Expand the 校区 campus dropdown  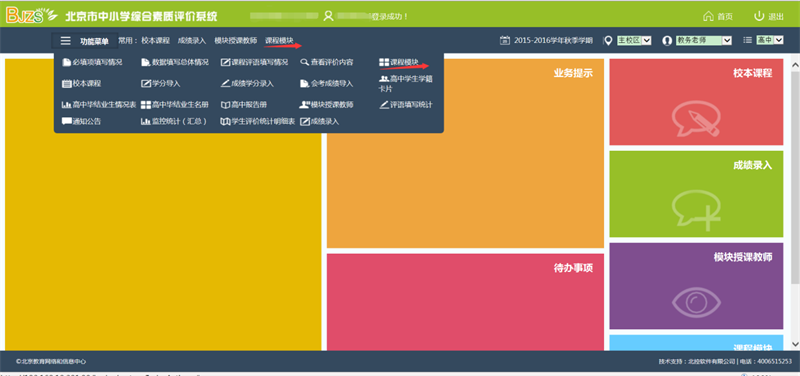pyautogui.click(x=634, y=40)
